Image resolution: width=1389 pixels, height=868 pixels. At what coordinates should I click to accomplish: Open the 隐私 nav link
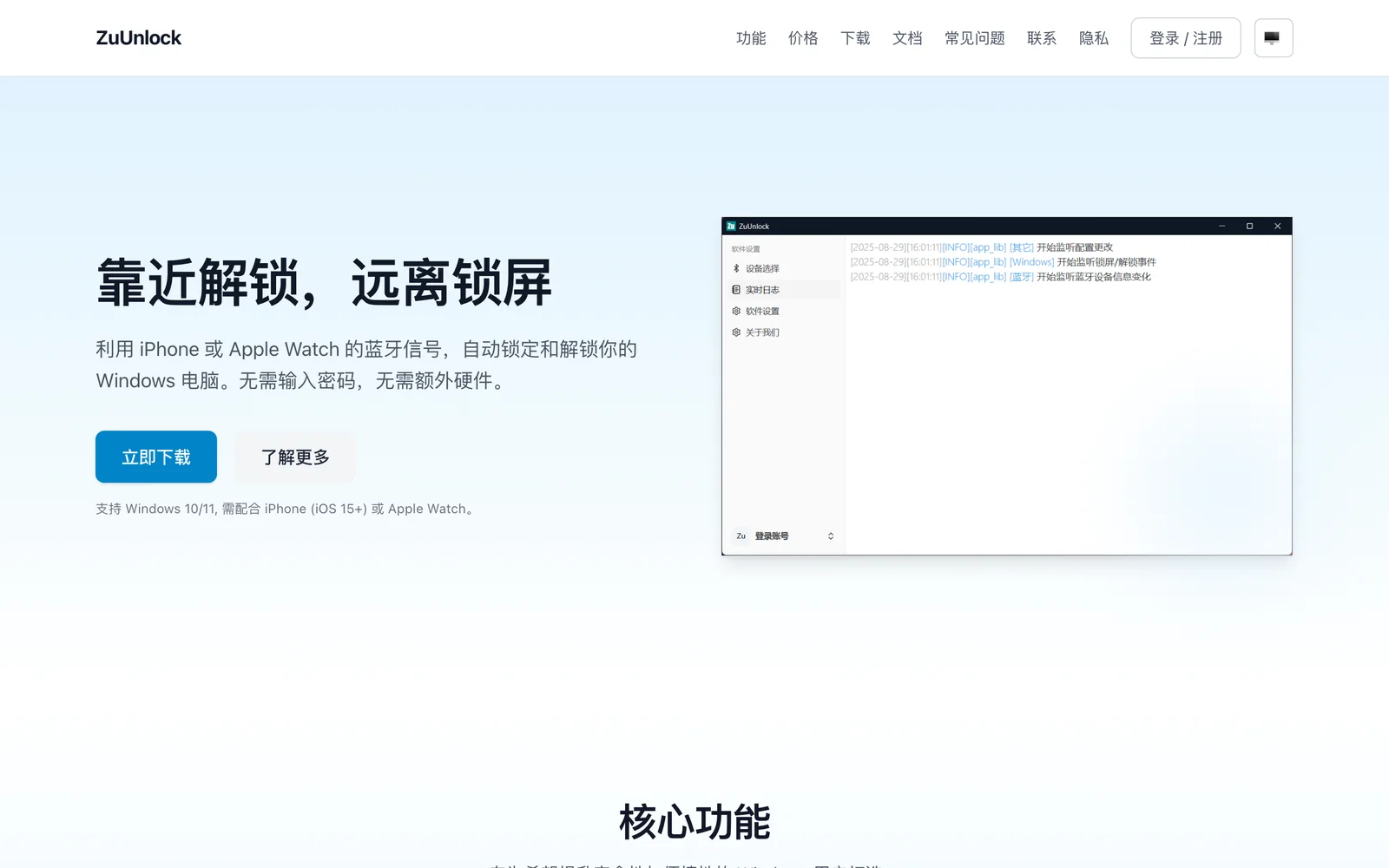[1094, 38]
